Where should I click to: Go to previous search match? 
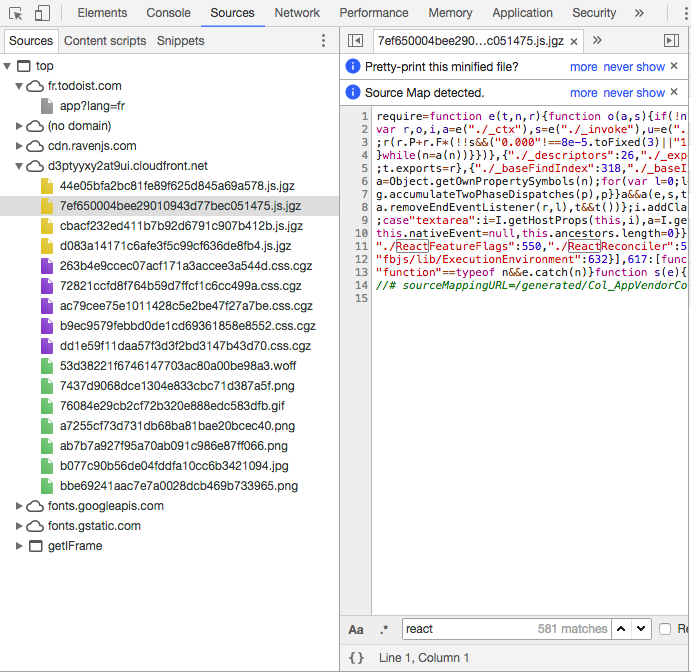pyautogui.click(x=621, y=629)
